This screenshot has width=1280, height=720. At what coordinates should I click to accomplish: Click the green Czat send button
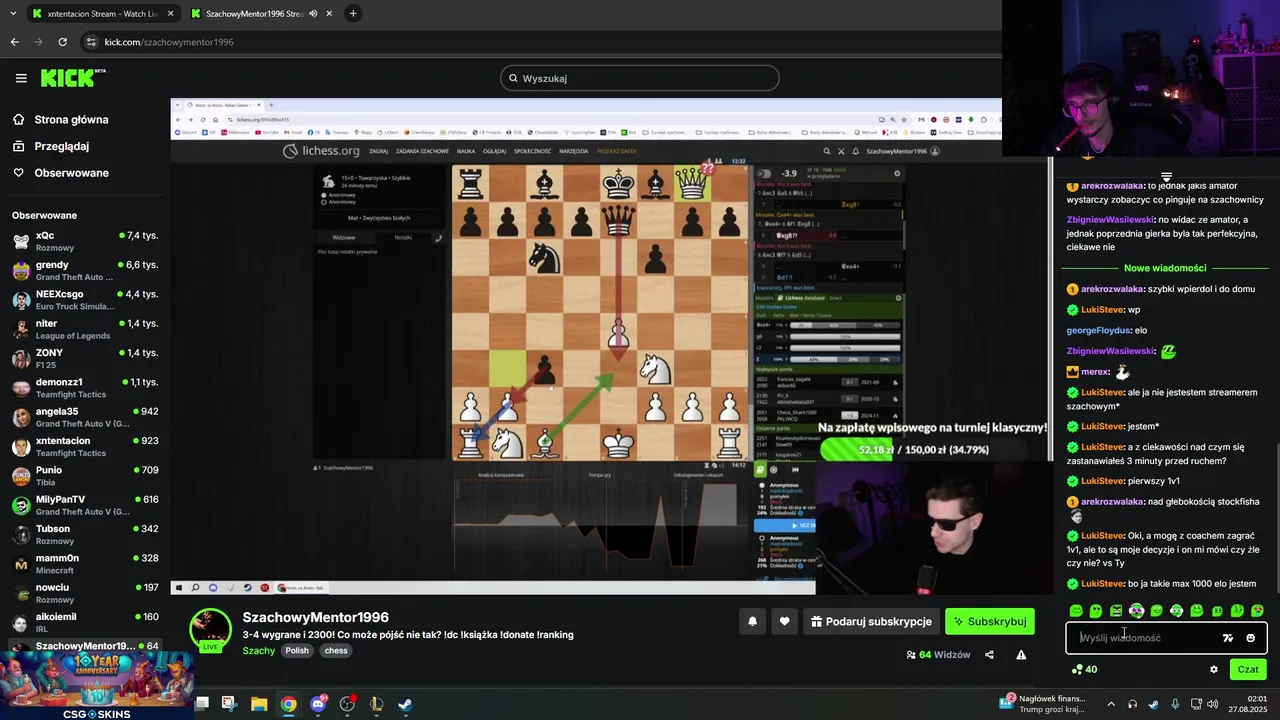pyautogui.click(x=1248, y=670)
